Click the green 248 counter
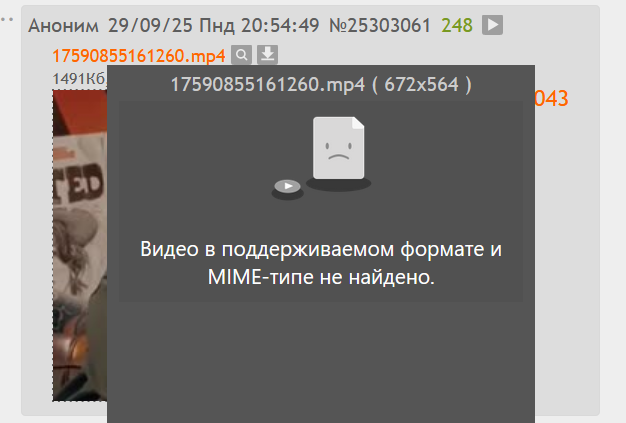626x423 pixels. (457, 26)
